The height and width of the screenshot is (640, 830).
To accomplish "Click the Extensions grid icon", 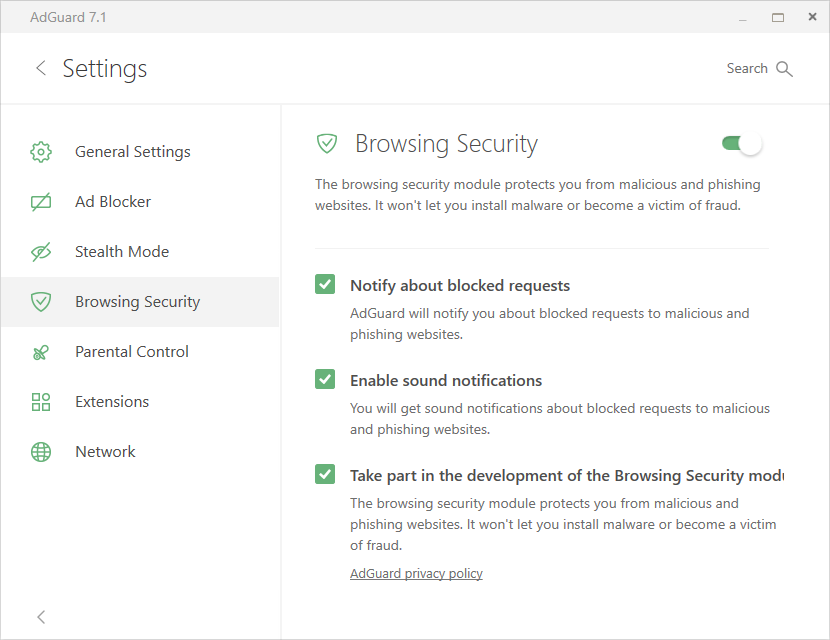I will tap(41, 402).
